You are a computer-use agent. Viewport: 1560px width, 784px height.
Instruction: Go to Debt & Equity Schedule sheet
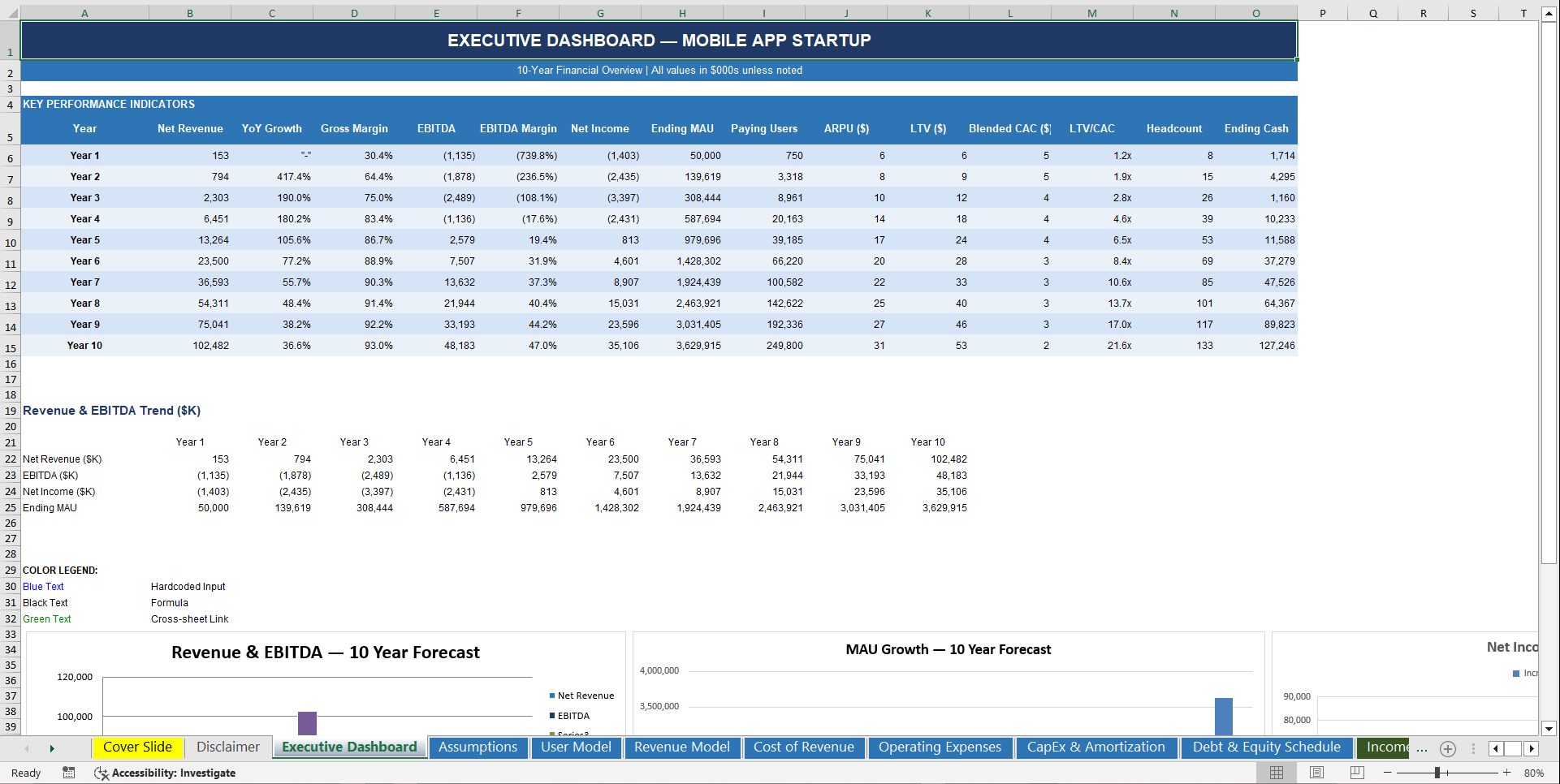click(1265, 747)
